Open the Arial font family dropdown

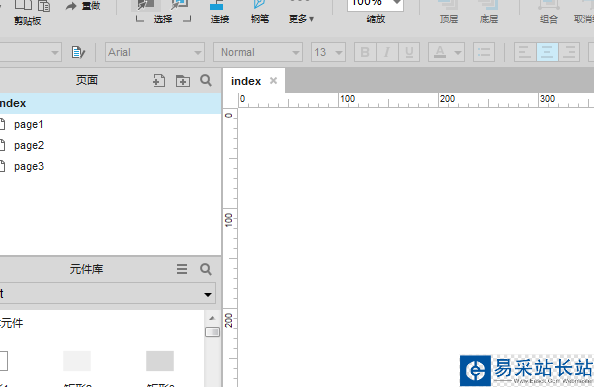[x=155, y=52]
